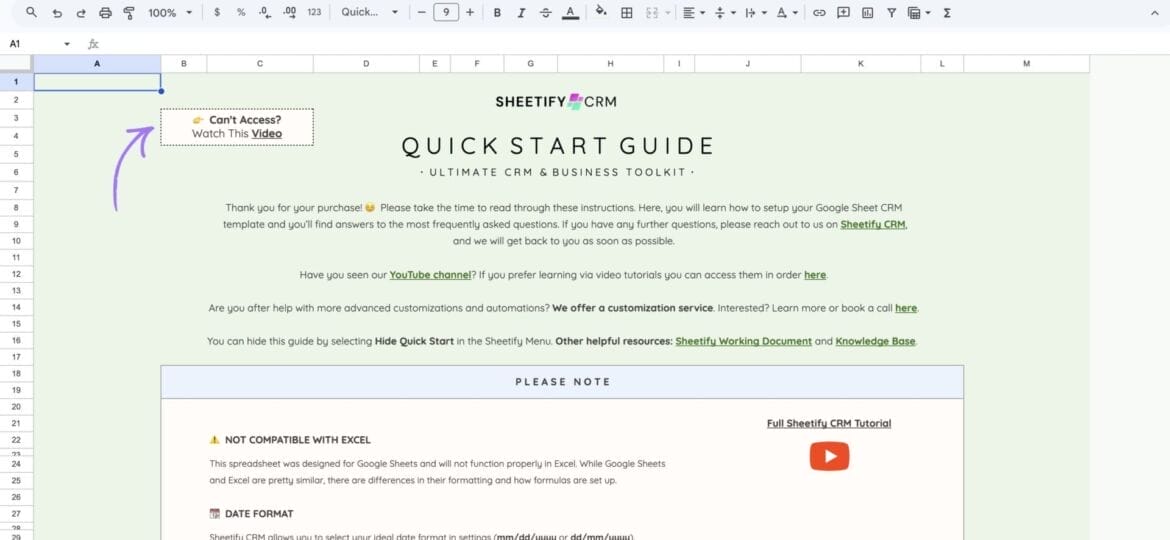Open the filter views dropdown
Viewport: 1170px width, 540px height.
(919, 13)
